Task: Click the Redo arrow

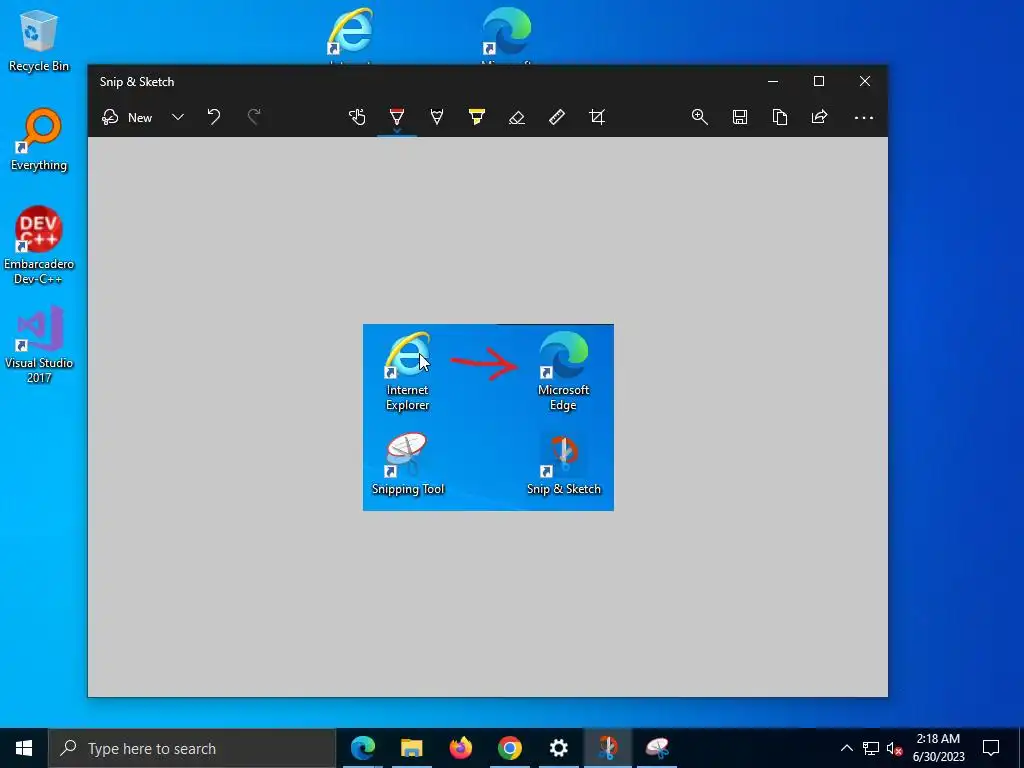Action: coord(254,118)
